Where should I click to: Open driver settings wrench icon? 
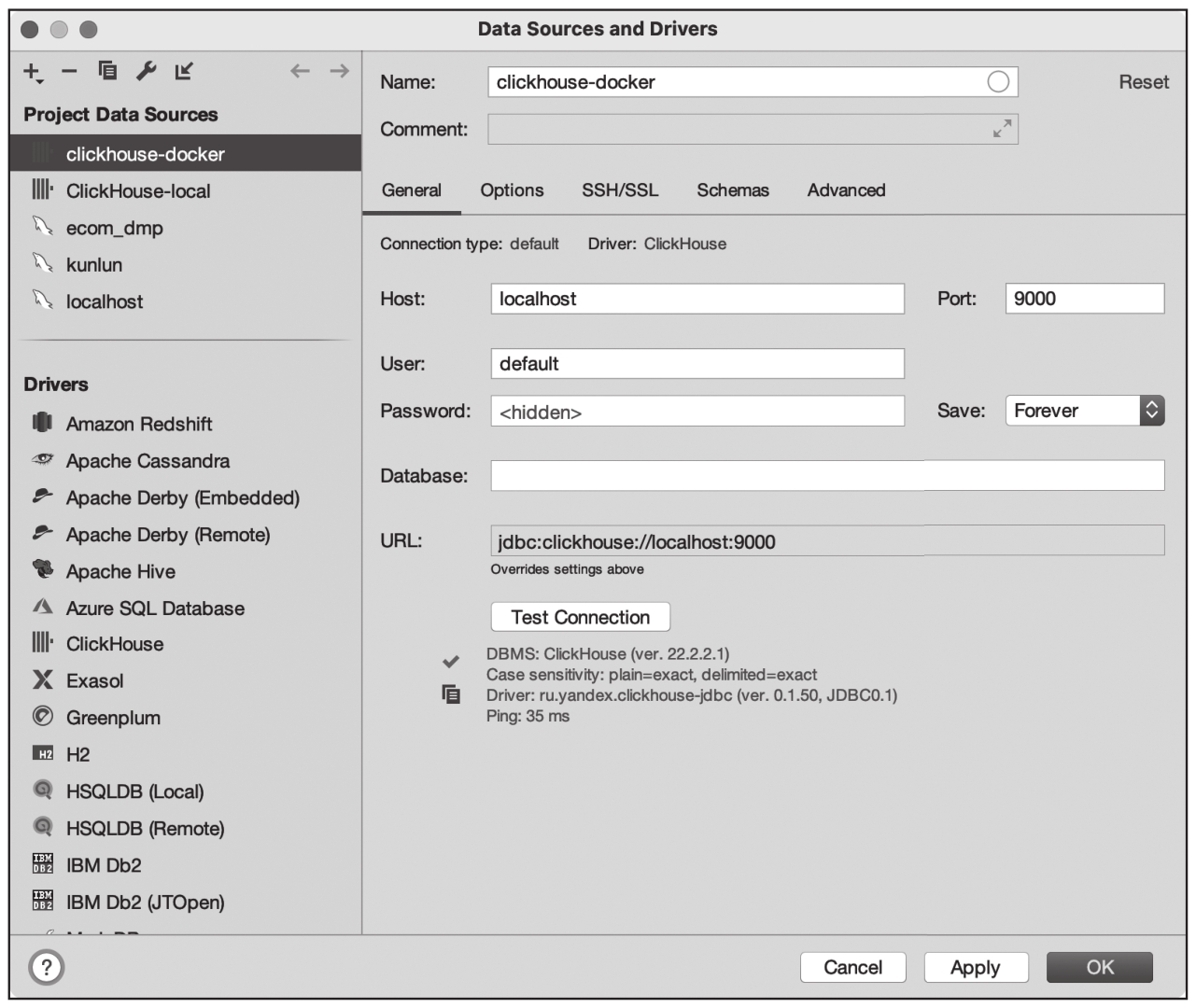click(146, 71)
